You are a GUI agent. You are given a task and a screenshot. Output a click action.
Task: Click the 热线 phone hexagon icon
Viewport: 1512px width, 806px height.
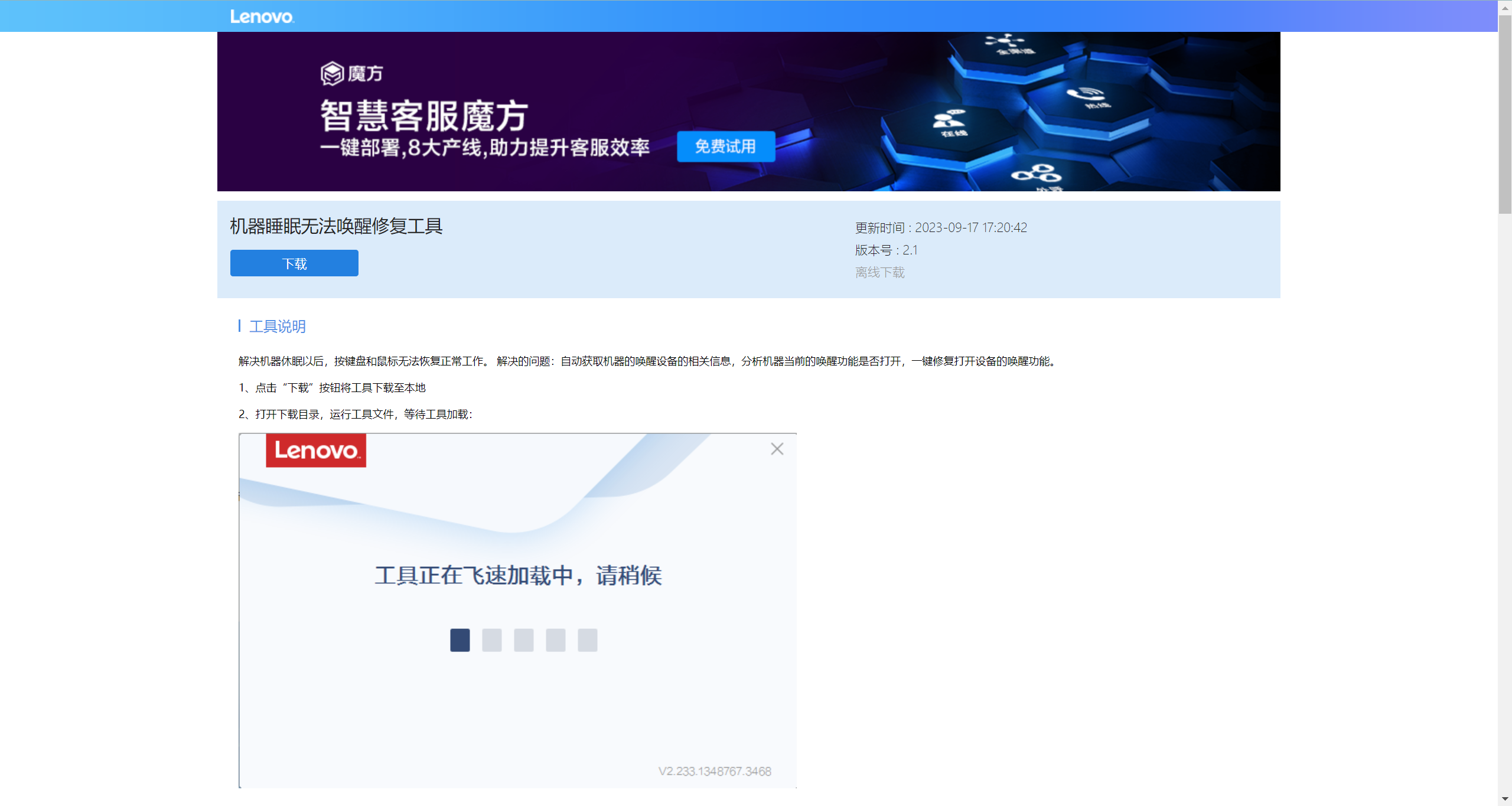[1088, 96]
